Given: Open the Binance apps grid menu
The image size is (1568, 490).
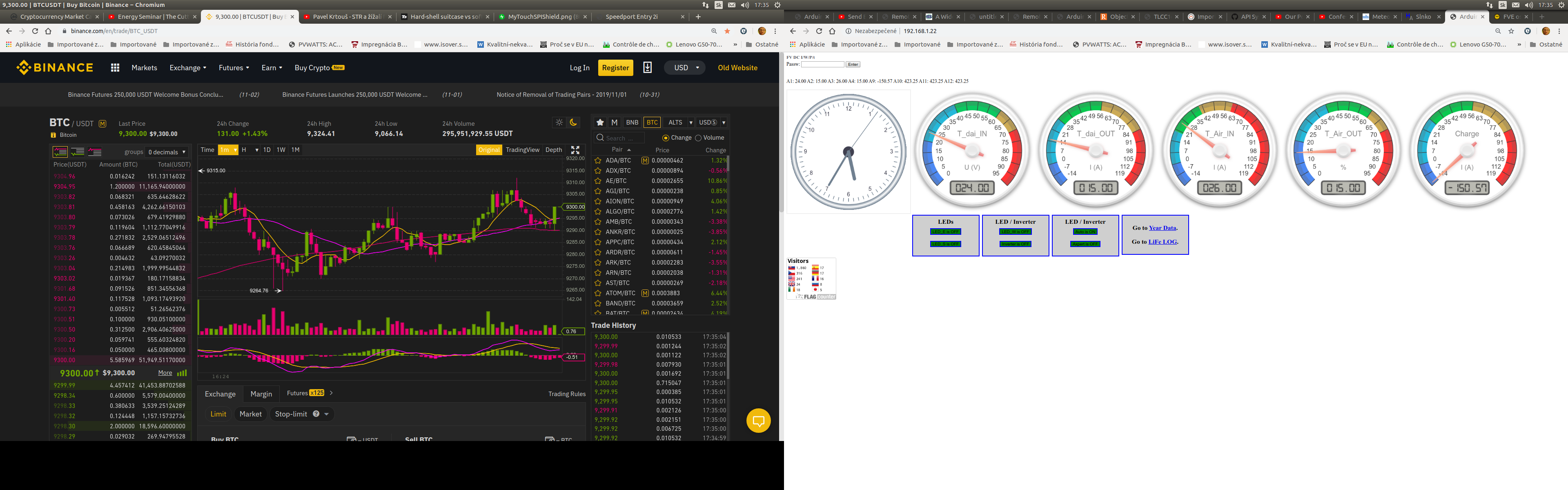Looking at the screenshot, I should click(x=115, y=67).
